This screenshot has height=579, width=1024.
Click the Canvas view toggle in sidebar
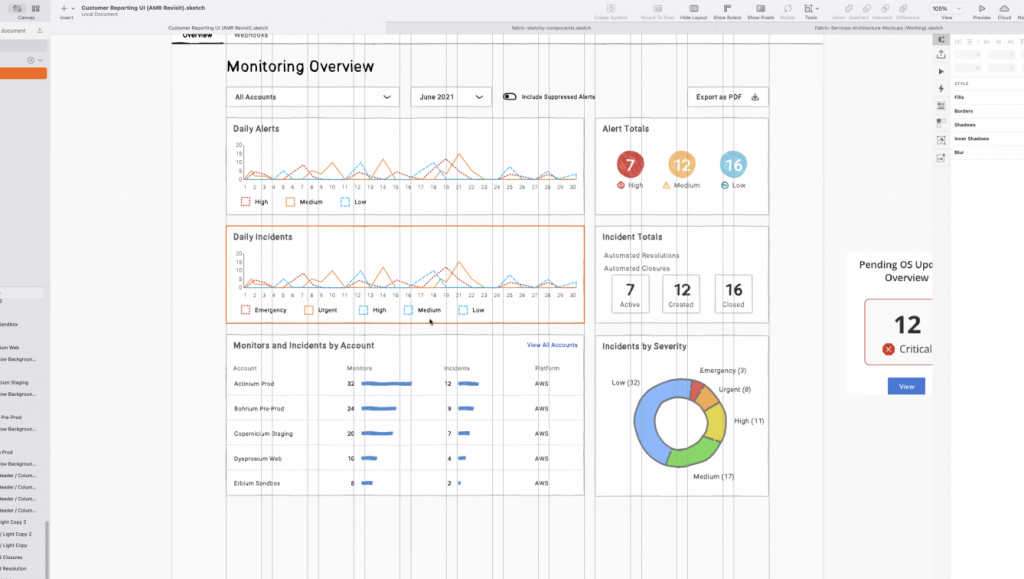16,8
